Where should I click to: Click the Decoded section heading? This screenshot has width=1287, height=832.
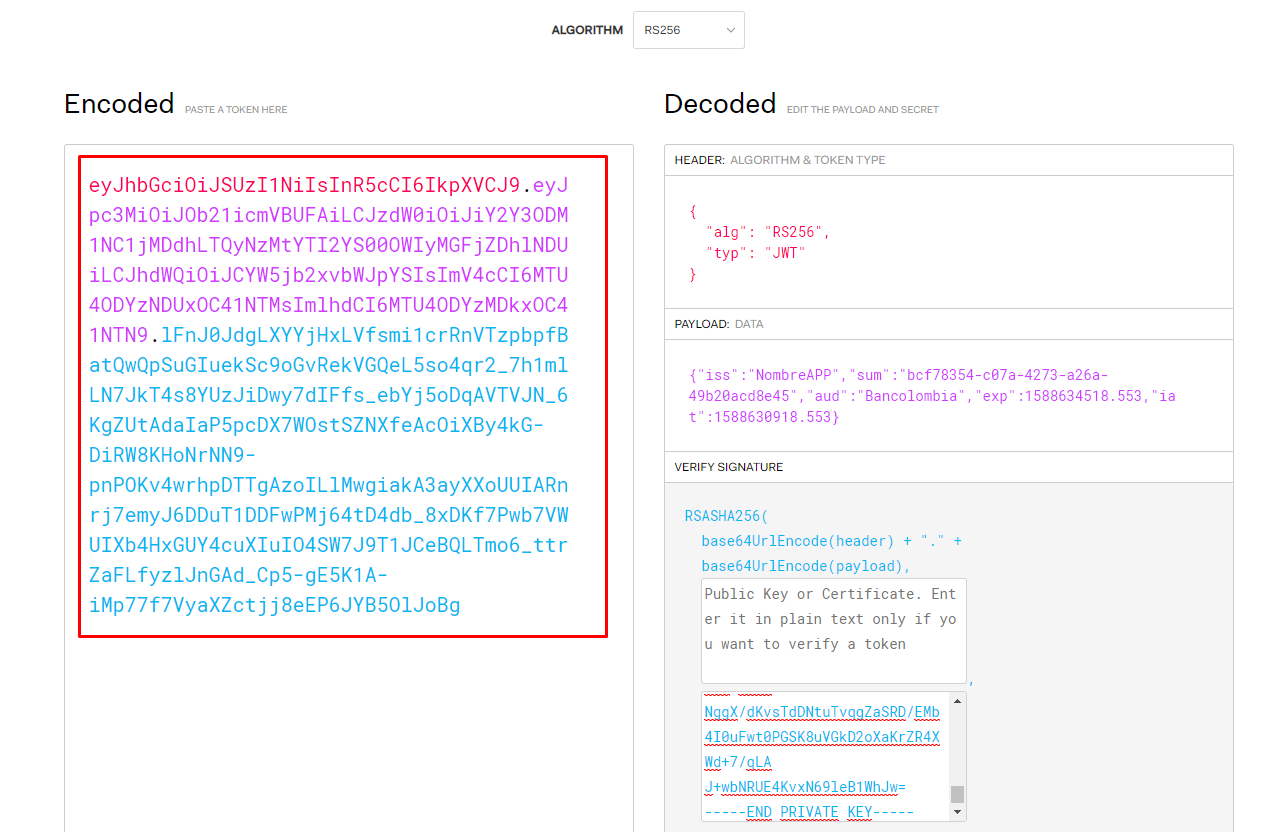(720, 103)
